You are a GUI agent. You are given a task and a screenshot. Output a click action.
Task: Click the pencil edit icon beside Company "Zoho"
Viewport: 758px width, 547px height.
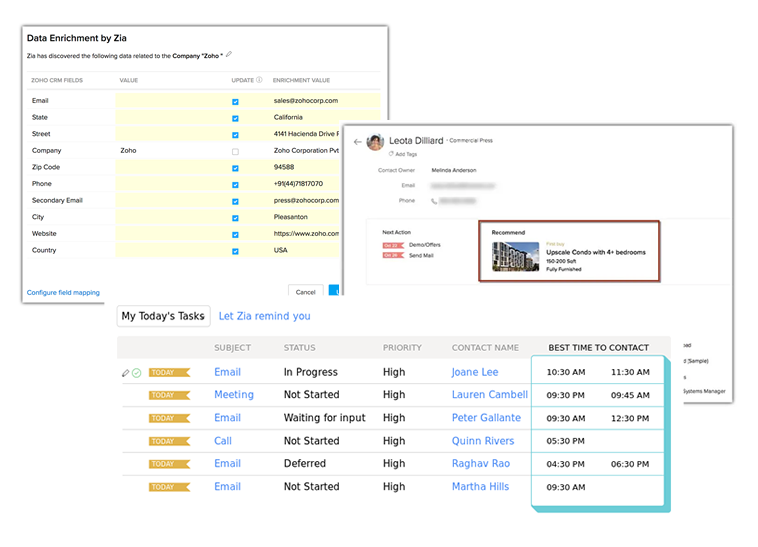coord(229,55)
